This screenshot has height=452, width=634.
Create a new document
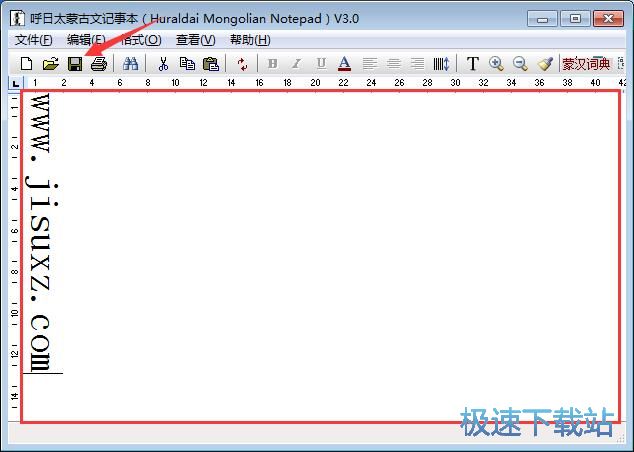click(27, 64)
